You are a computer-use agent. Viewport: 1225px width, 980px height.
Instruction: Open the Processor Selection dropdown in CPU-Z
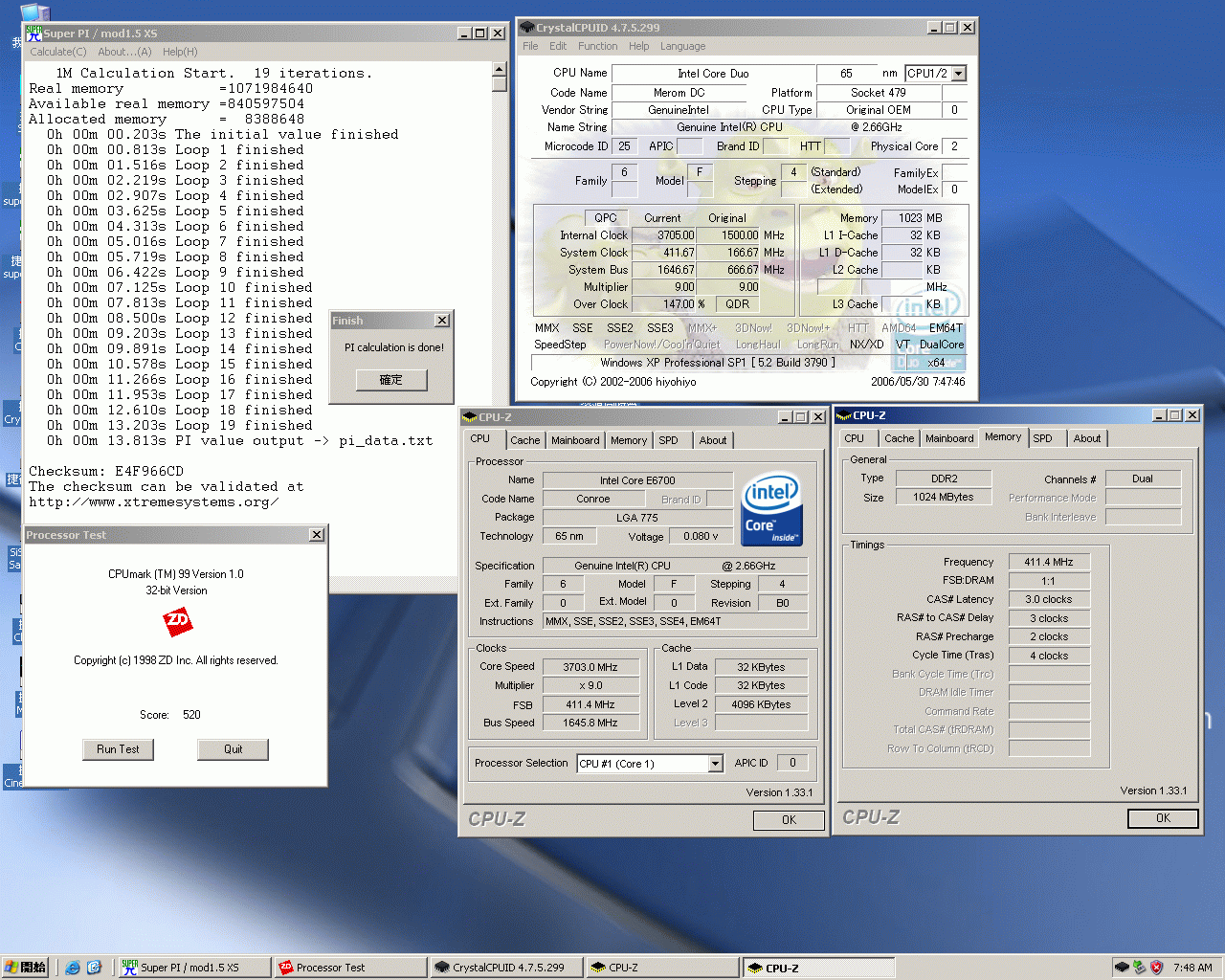pyautogui.click(x=714, y=763)
